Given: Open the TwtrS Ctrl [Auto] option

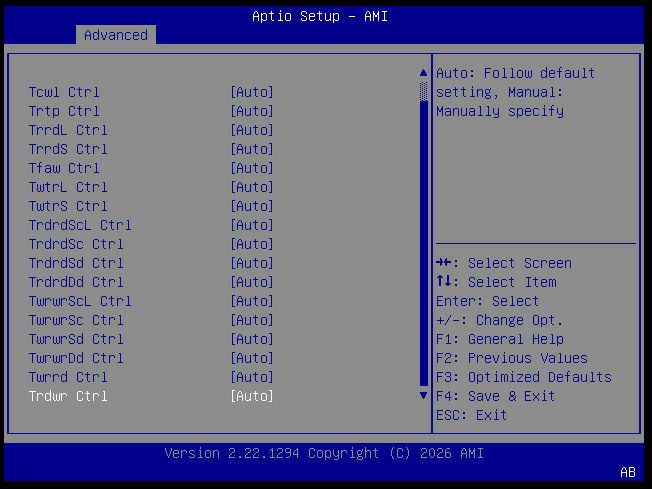Looking at the screenshot, I should (252, 206).
